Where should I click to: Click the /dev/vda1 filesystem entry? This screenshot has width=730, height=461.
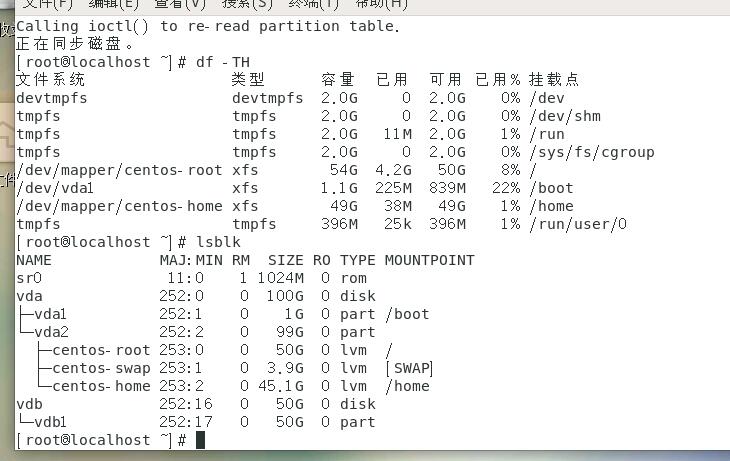[55, 188]
